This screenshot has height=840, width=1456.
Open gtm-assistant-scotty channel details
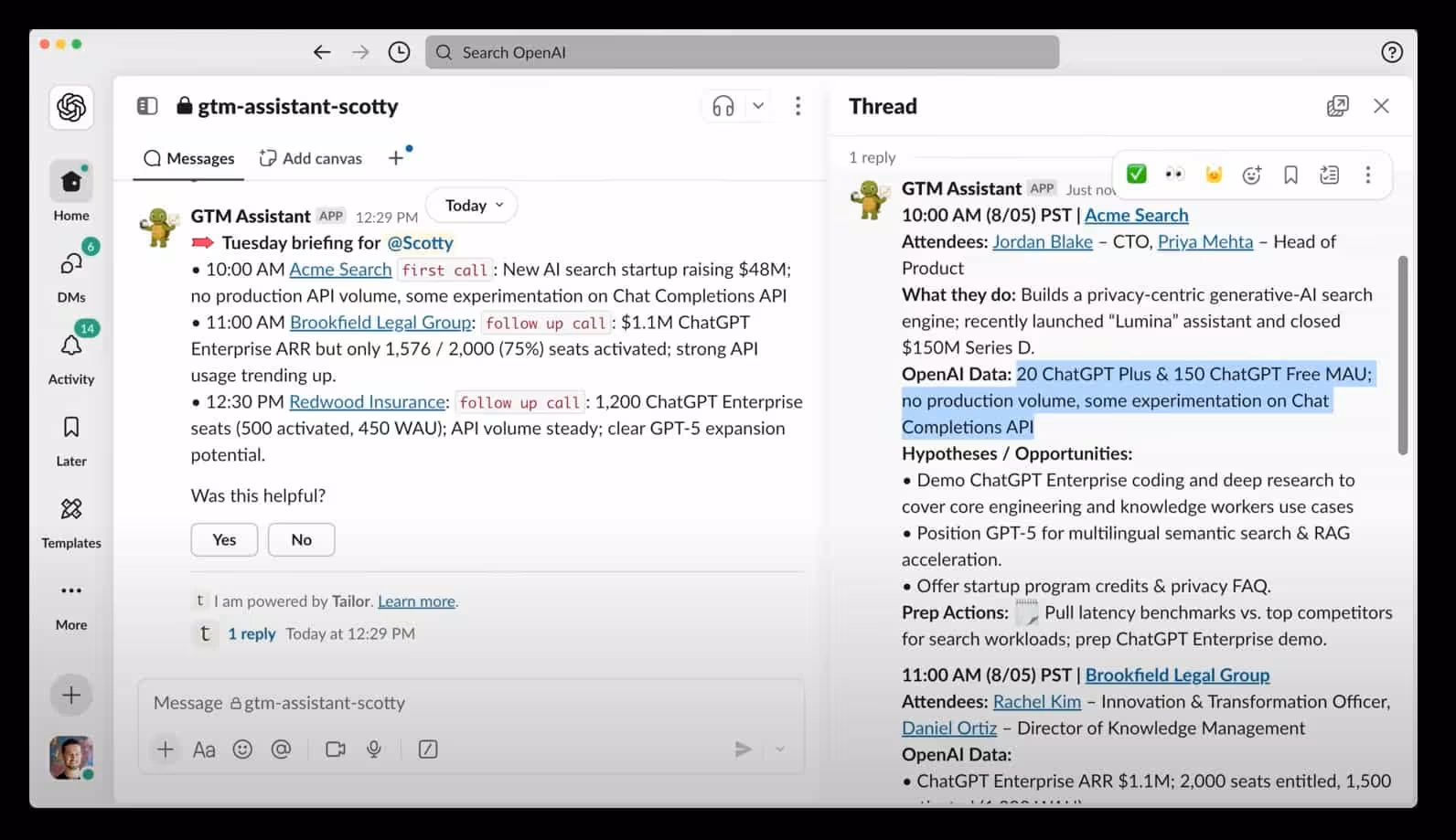(x=287, y=106)
